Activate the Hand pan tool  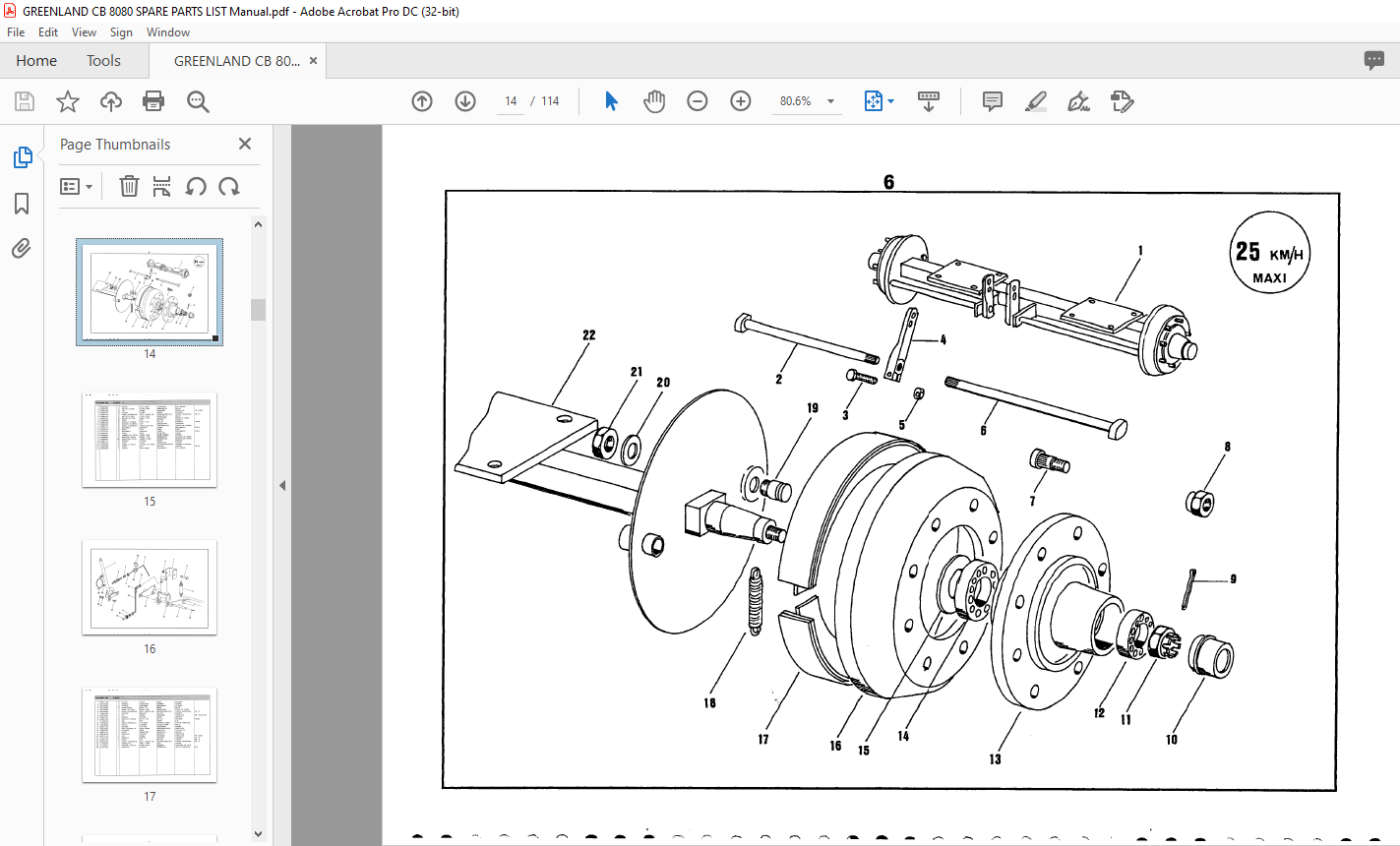[654, 101]
